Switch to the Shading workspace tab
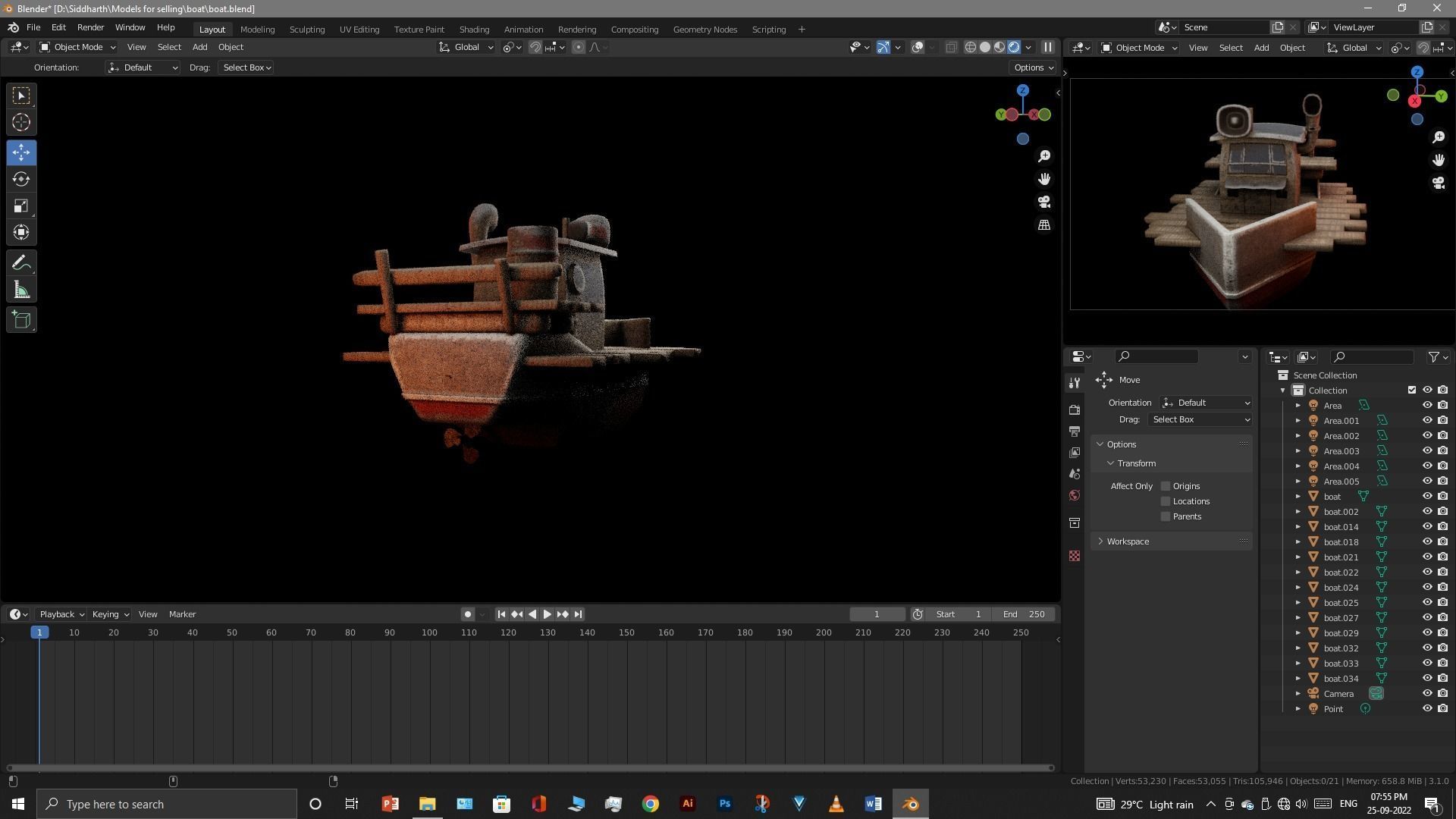The image size is (1456, 819). (474, 29)
